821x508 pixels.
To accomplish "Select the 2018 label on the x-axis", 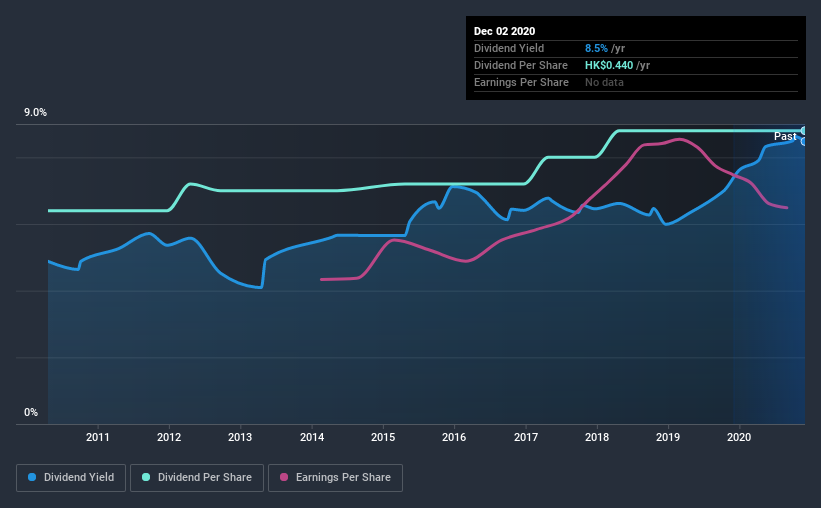I will (x=597, y=437).
